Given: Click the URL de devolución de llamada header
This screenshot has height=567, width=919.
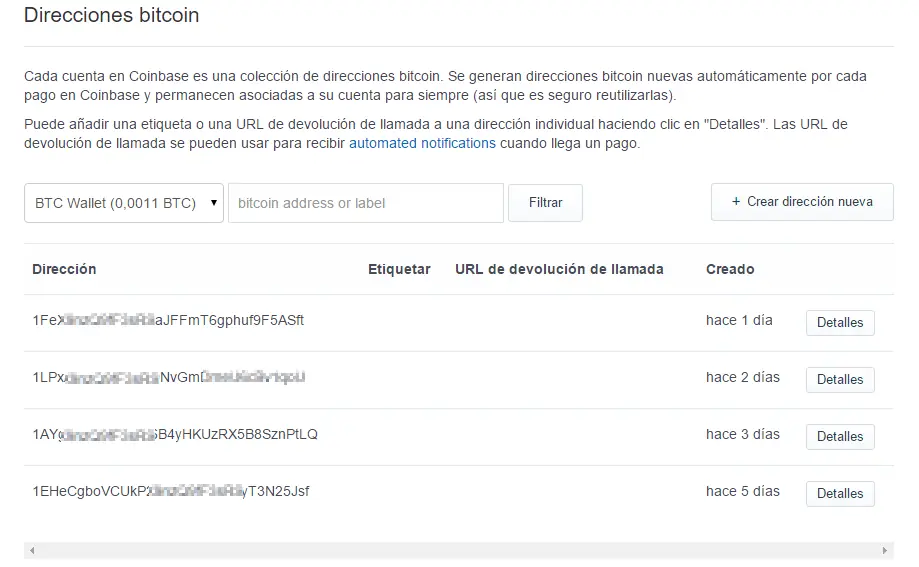Looking at the screenshot, I should pos(559,269).
